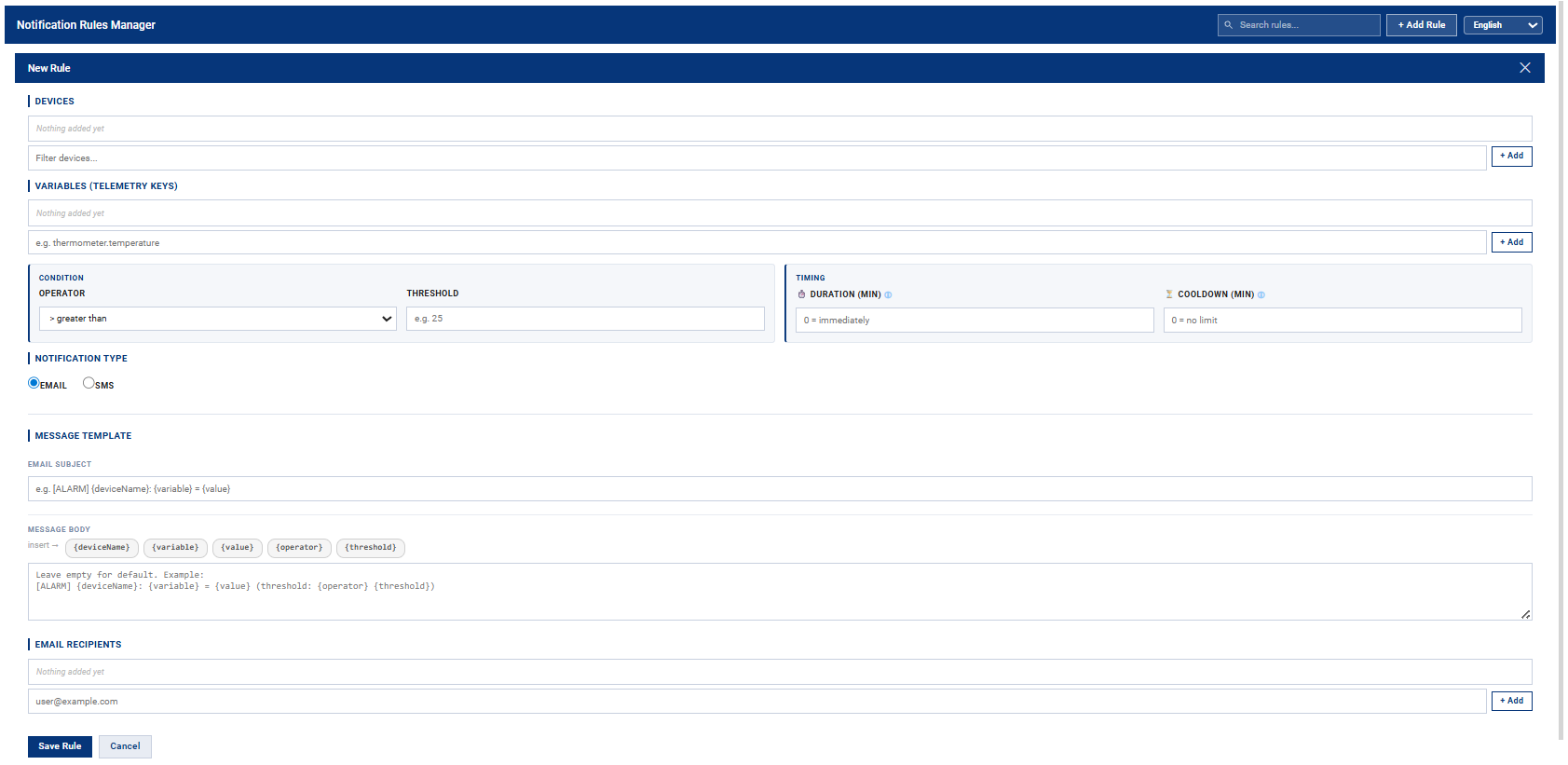The height and width of the screenshot is (765, 1568).
Task: Click the Duration info tooltip icon
Action: [x=888, y=295]
